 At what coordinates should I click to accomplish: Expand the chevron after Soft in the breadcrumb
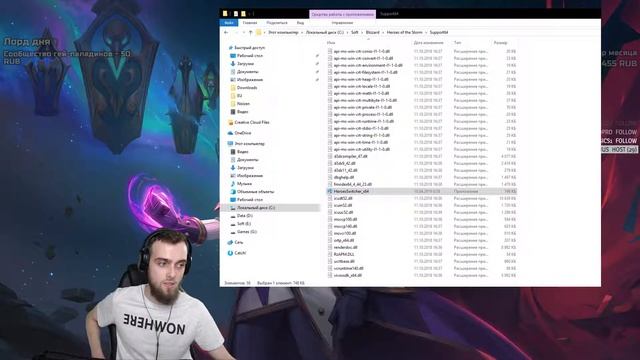tap(362, 32)
